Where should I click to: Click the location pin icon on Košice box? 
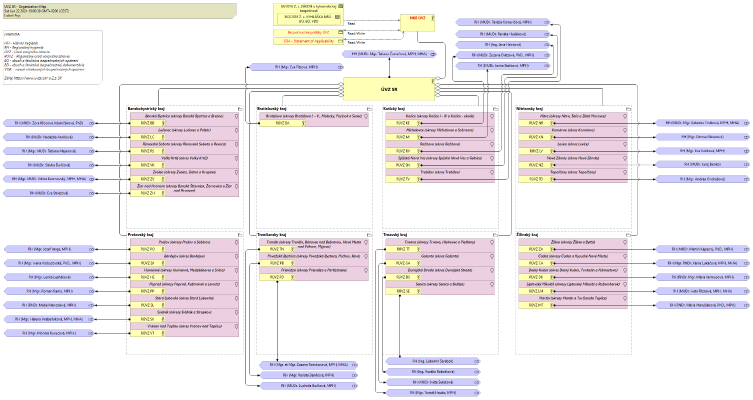point(492,116)
